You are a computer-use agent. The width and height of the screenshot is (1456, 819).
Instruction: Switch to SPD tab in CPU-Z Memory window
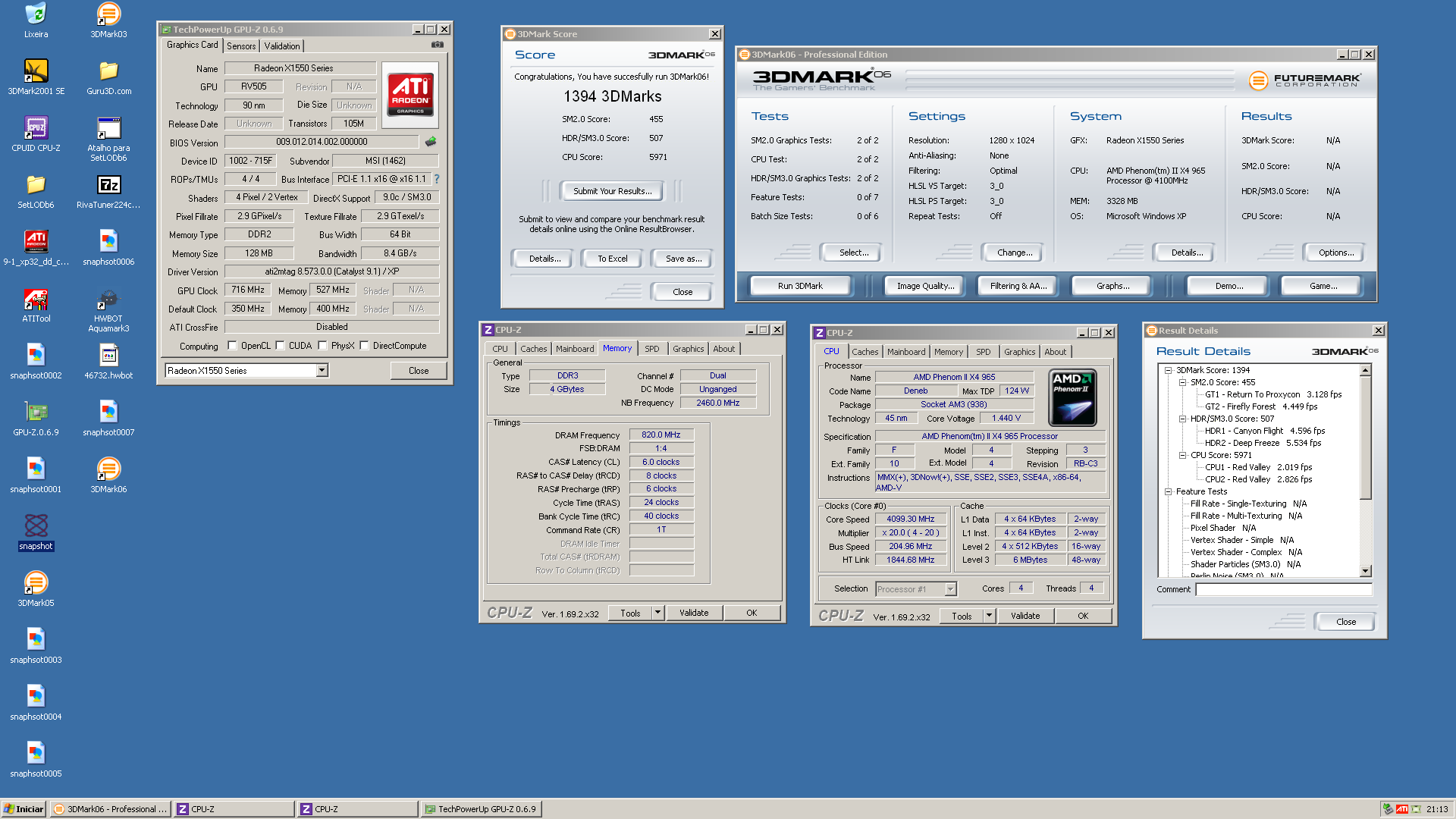652,349
